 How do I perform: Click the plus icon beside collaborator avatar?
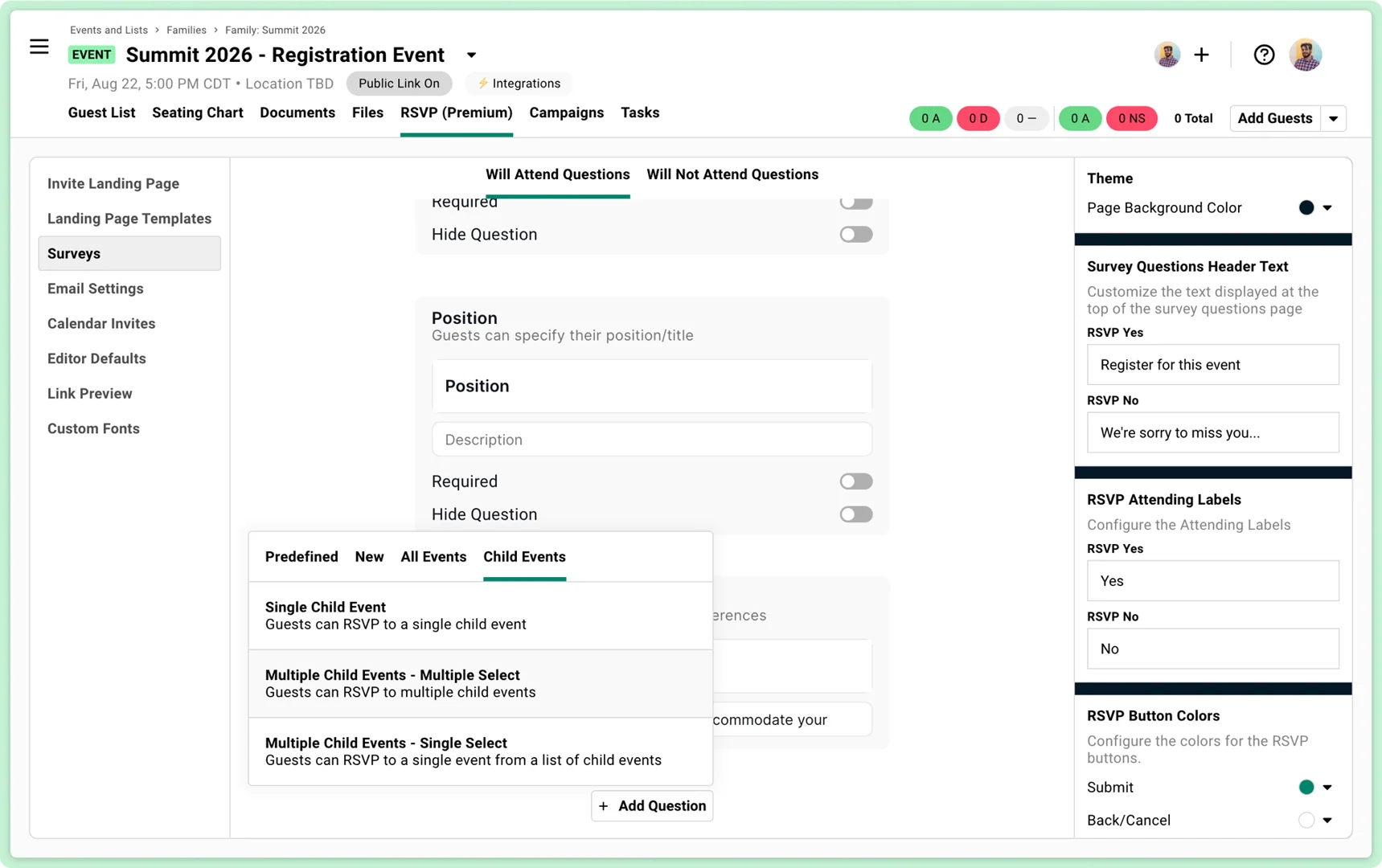(1201, 55)
